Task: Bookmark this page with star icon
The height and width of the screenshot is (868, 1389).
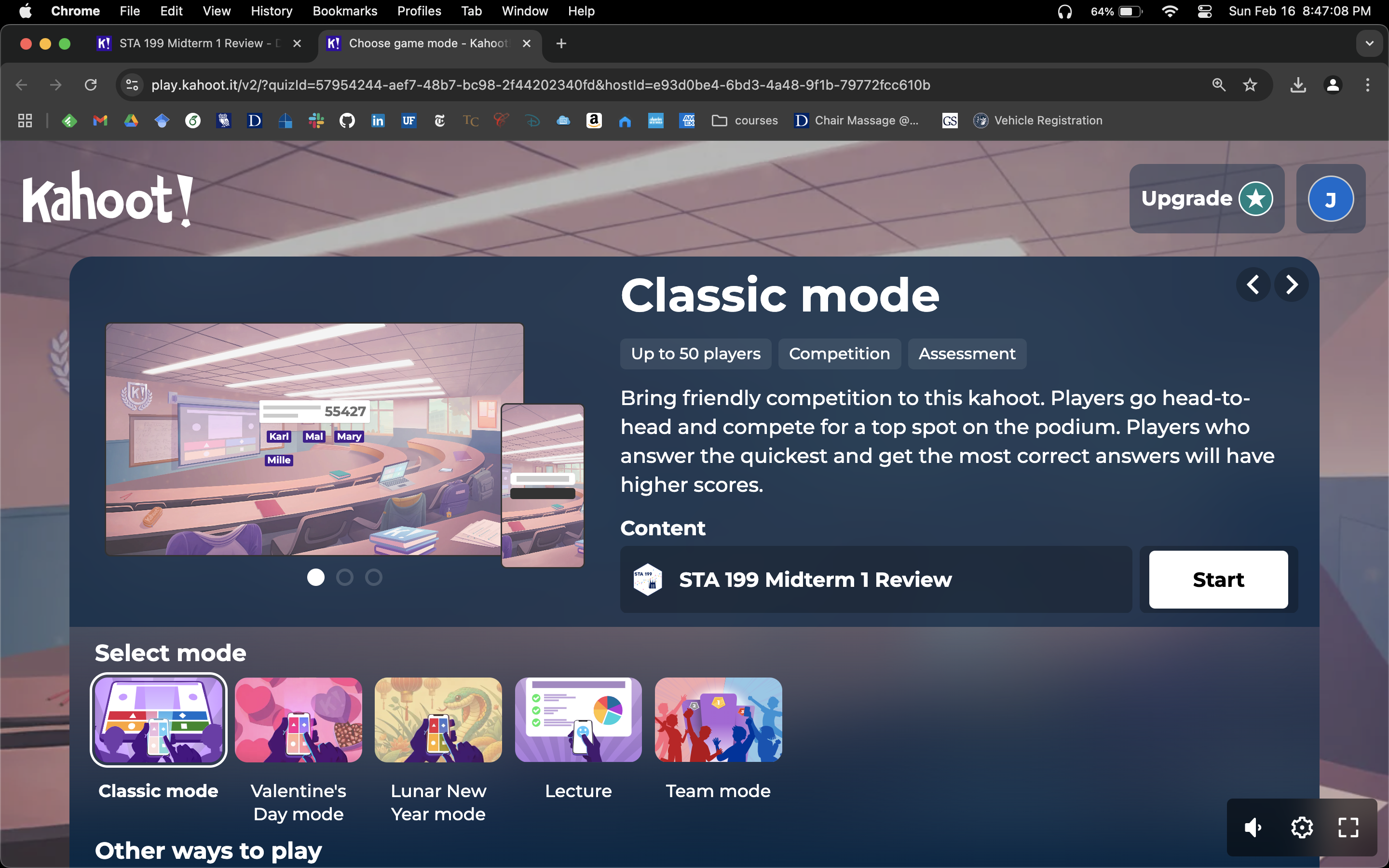Action: (x=1250, y=85)
